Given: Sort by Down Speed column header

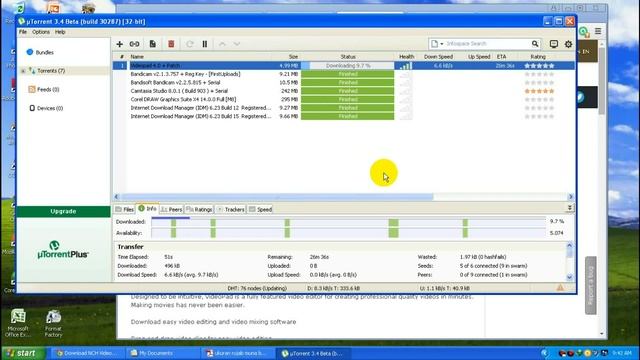Looking at the screenshot, I should click(438, 57).
